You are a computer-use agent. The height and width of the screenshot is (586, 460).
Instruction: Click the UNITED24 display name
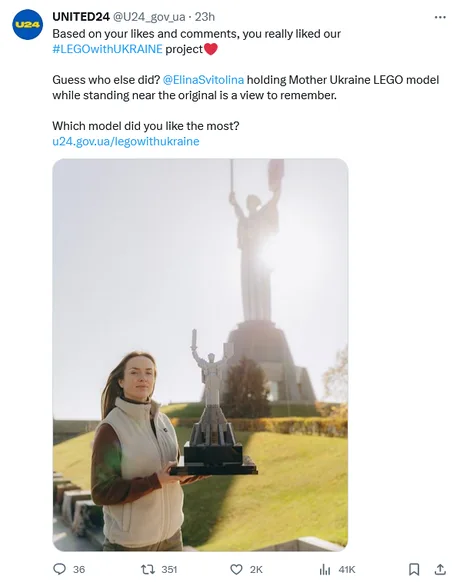click(81, 17)
